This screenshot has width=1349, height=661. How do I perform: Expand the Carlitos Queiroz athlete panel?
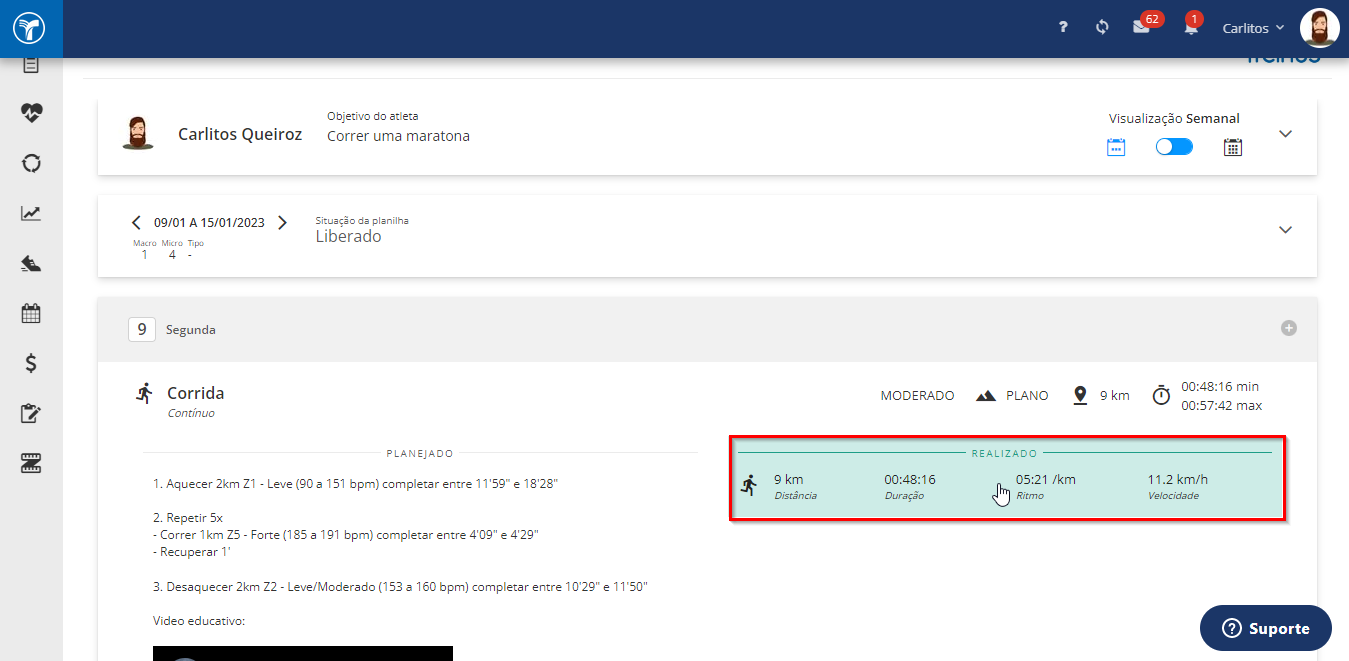pyautogui.click(x=1286, y=134)
